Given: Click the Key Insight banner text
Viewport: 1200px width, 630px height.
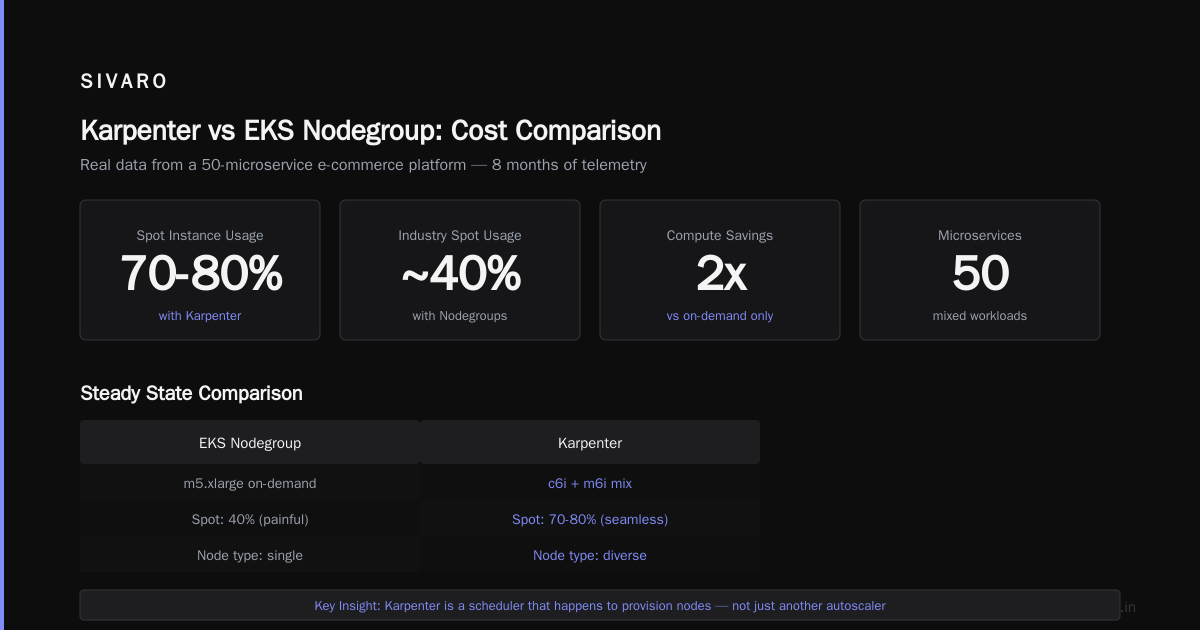Looking at the screenshot, I should coord(600,606).
